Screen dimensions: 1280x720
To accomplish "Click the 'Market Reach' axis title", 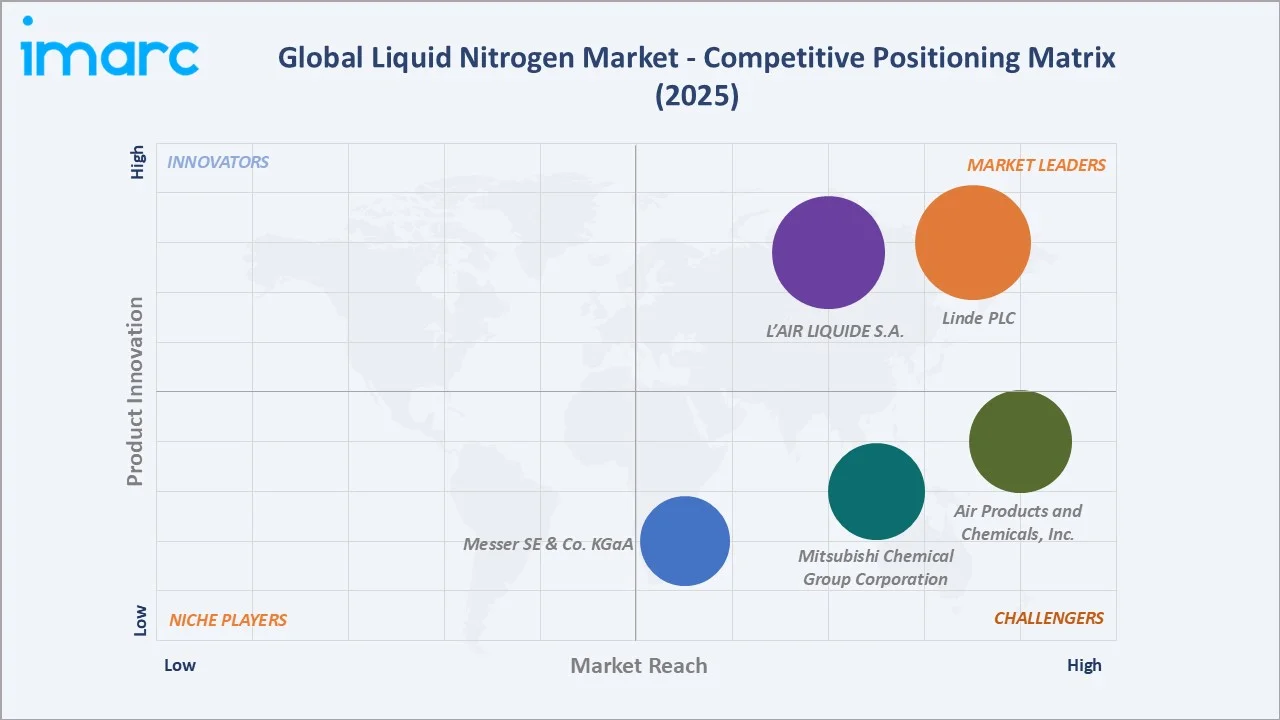I will (639, 666).
